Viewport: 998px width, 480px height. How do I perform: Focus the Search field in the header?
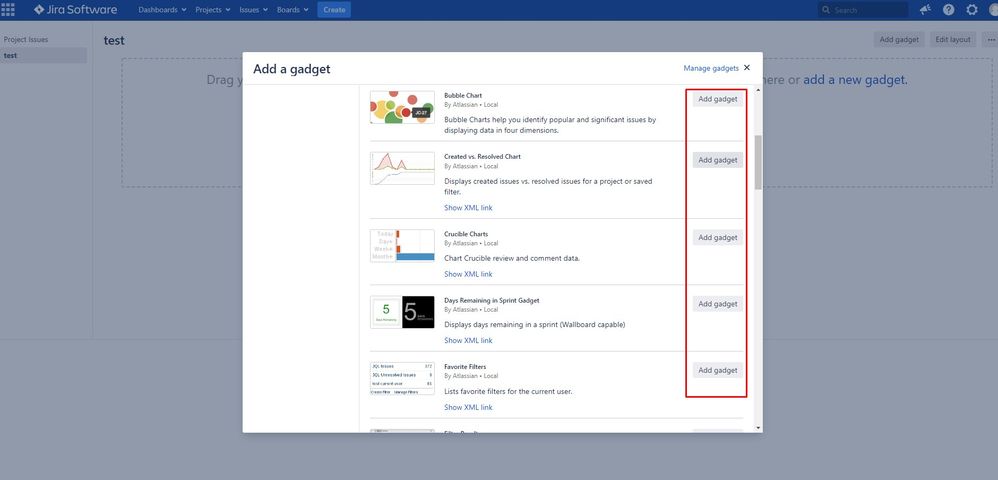(x=863, y=10)
